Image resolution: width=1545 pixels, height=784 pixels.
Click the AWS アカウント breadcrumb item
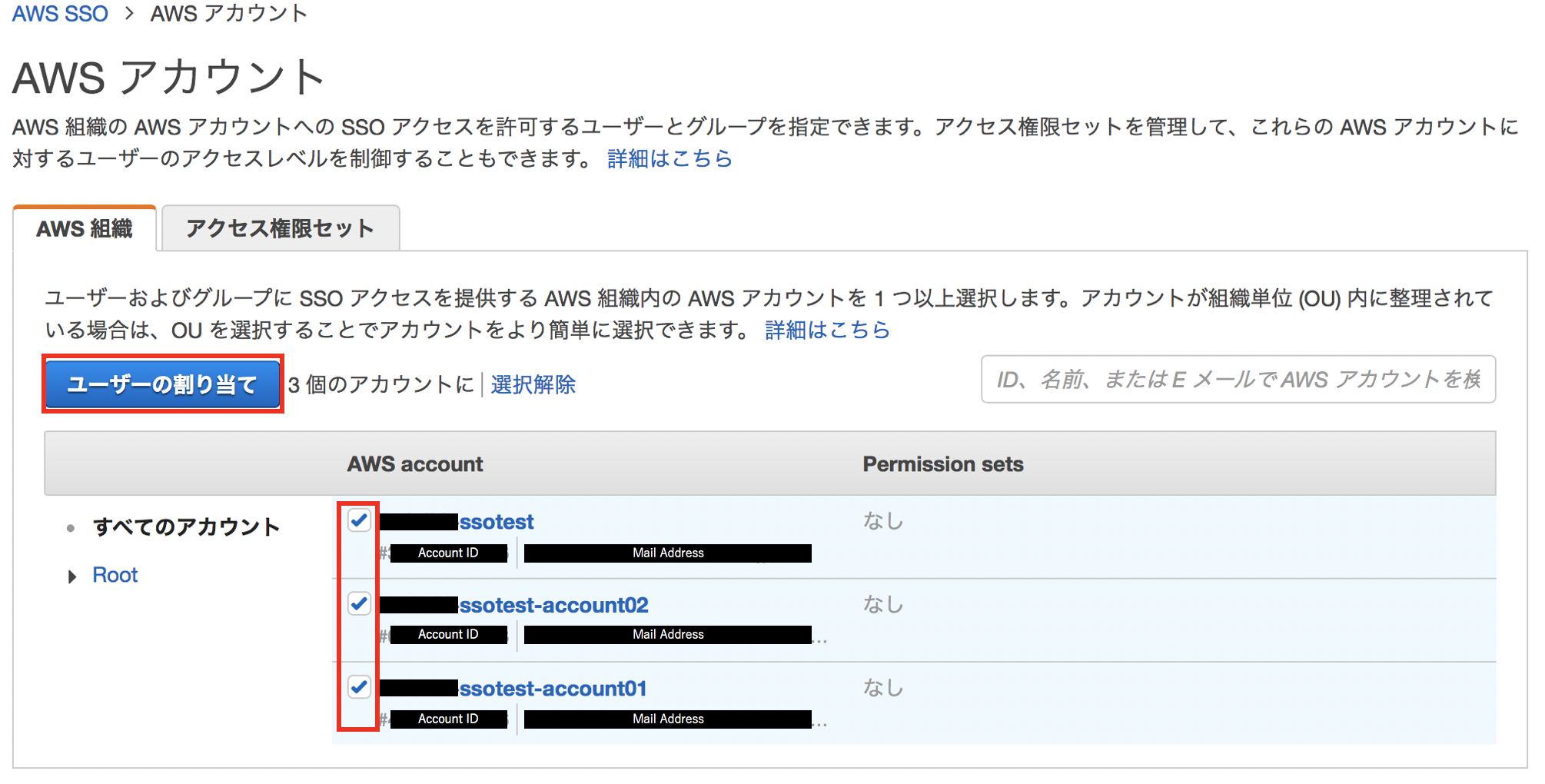tap(229, 14)
